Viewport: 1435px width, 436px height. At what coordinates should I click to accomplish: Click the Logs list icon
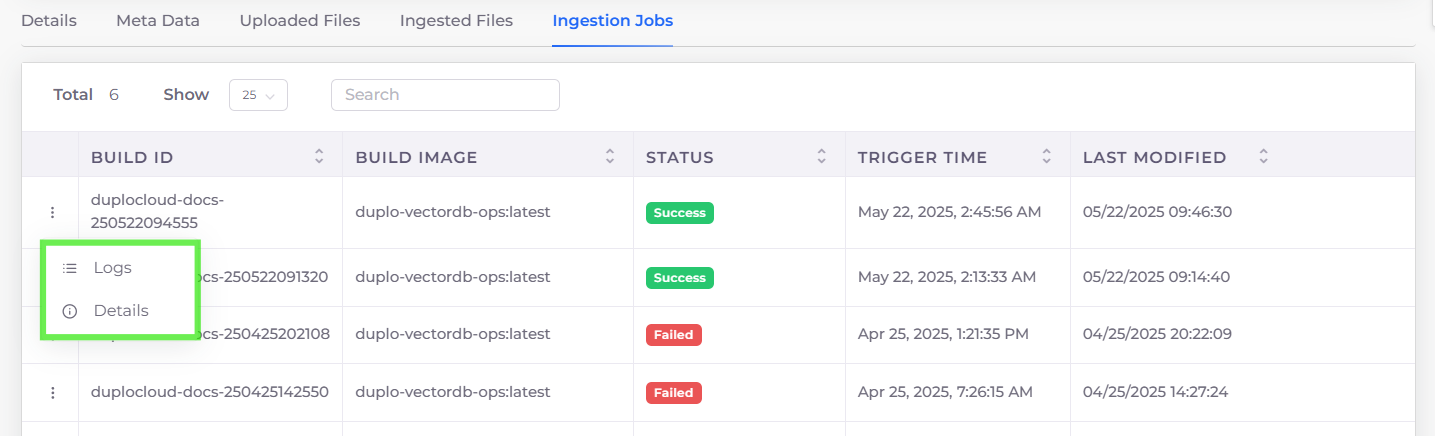tap(70, 268)
